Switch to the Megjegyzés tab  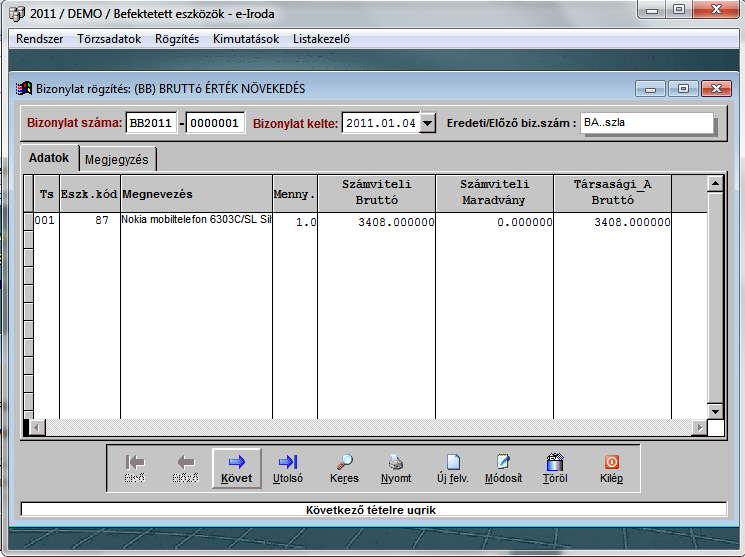(117, 159)
